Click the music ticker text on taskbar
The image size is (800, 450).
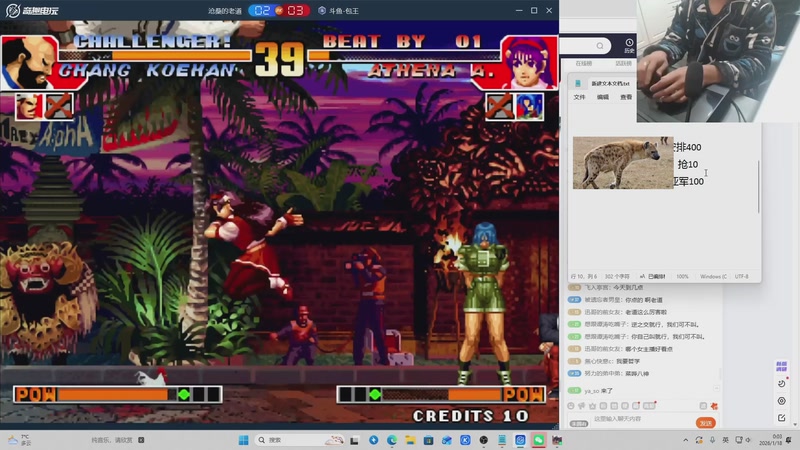tap(112, 440)
